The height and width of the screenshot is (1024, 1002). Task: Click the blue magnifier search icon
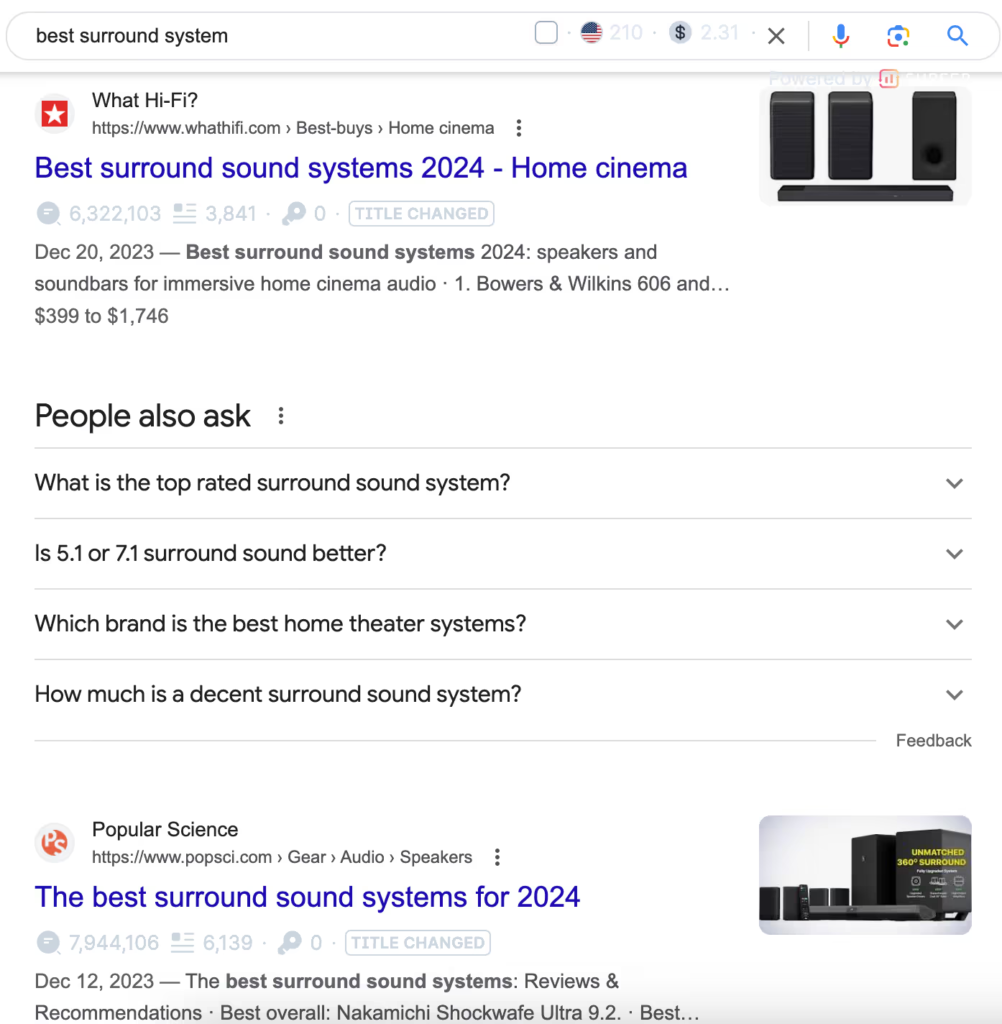(x=957, y=35)
